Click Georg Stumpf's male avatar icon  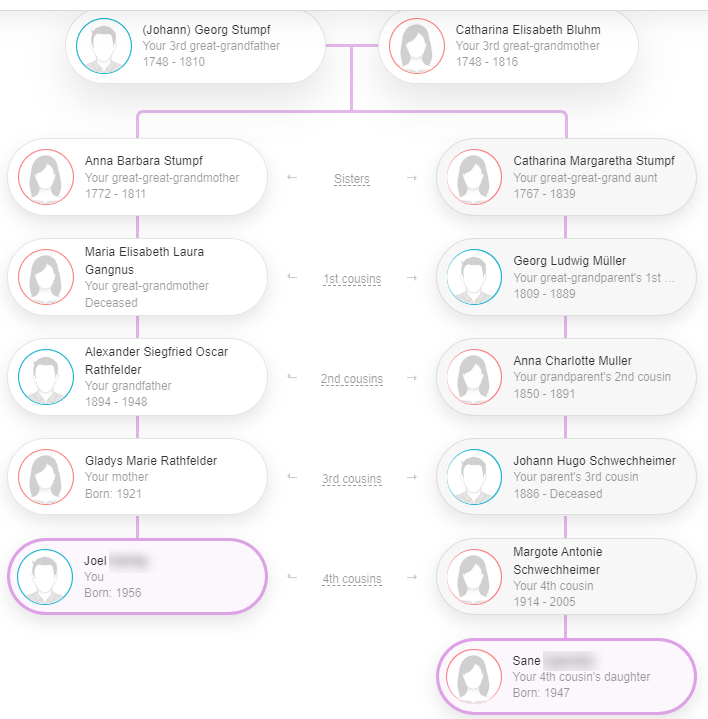pos(104,46)
